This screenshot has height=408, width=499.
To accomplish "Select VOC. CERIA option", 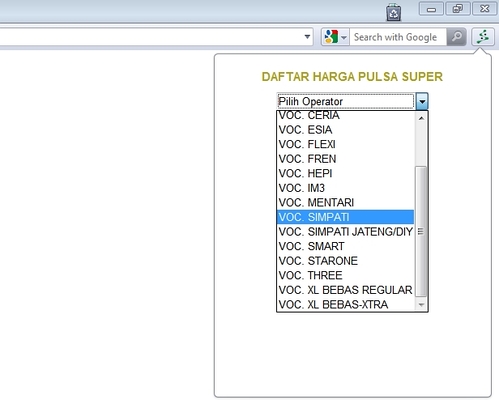I will click(345, 115).
